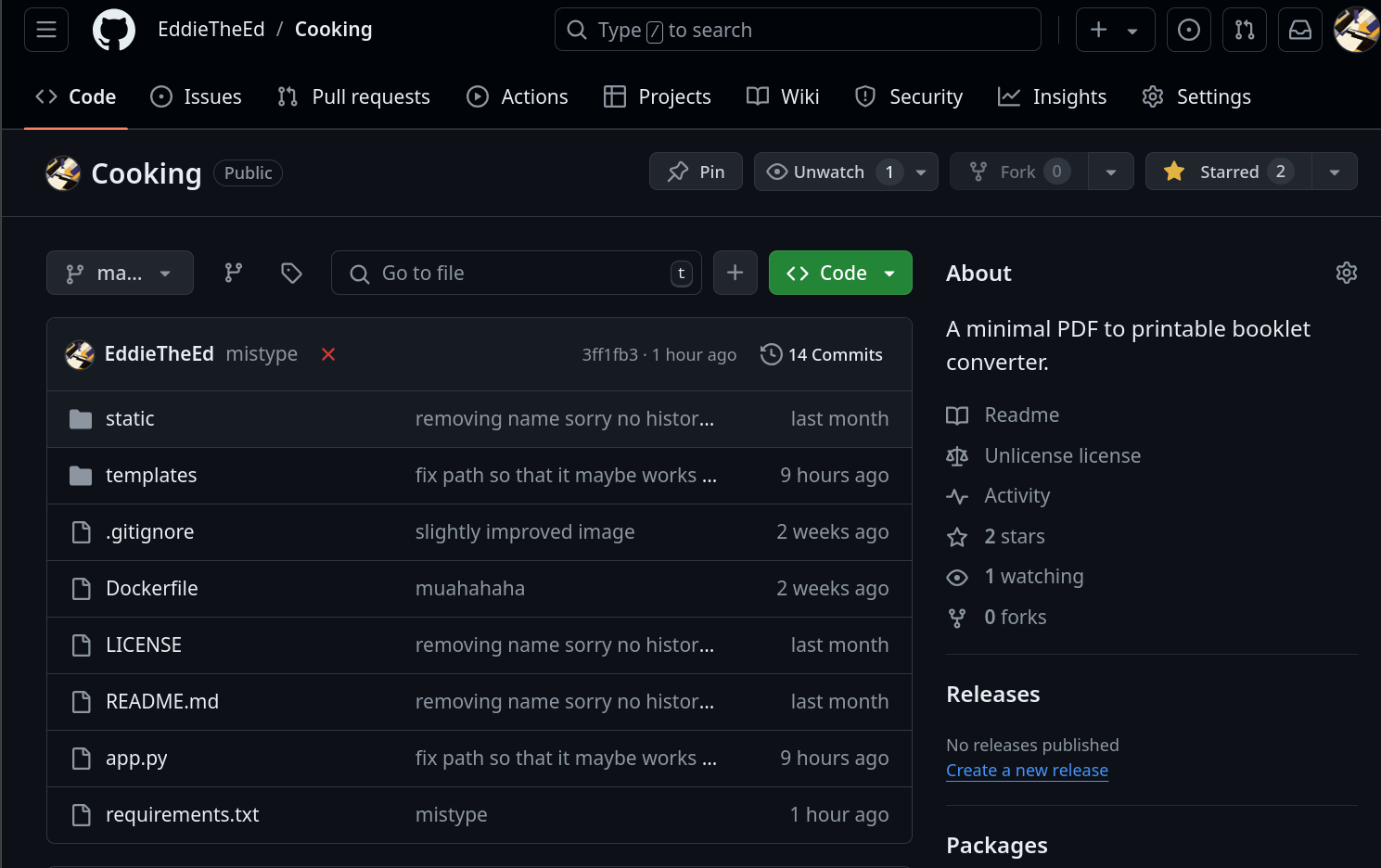Open the templates folder

pos(151,476)
